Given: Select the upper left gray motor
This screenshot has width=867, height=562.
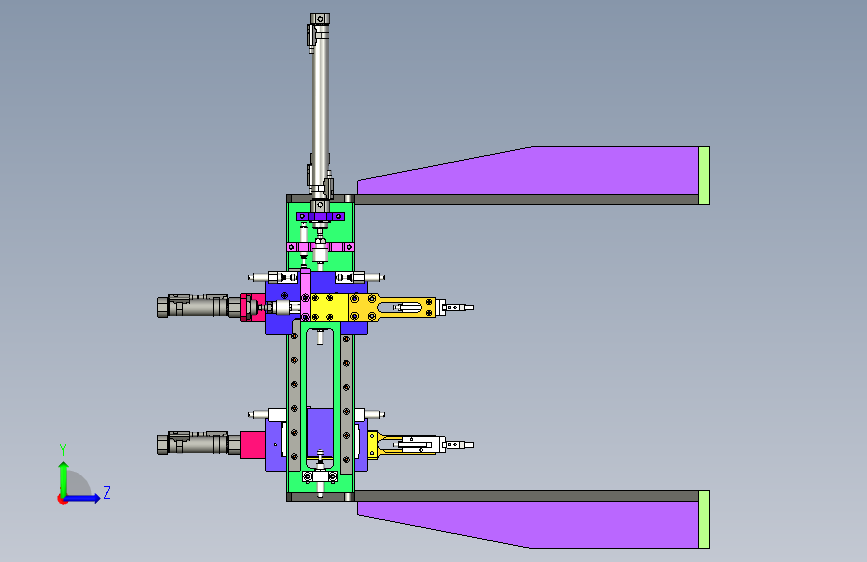Looking at the screenshot, I should coord(199,306).
